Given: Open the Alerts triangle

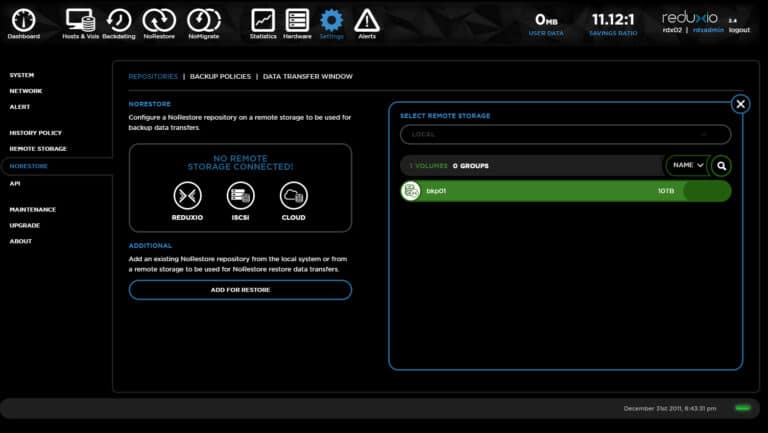Looking at the screenshot, I should [x=367, y=24].
